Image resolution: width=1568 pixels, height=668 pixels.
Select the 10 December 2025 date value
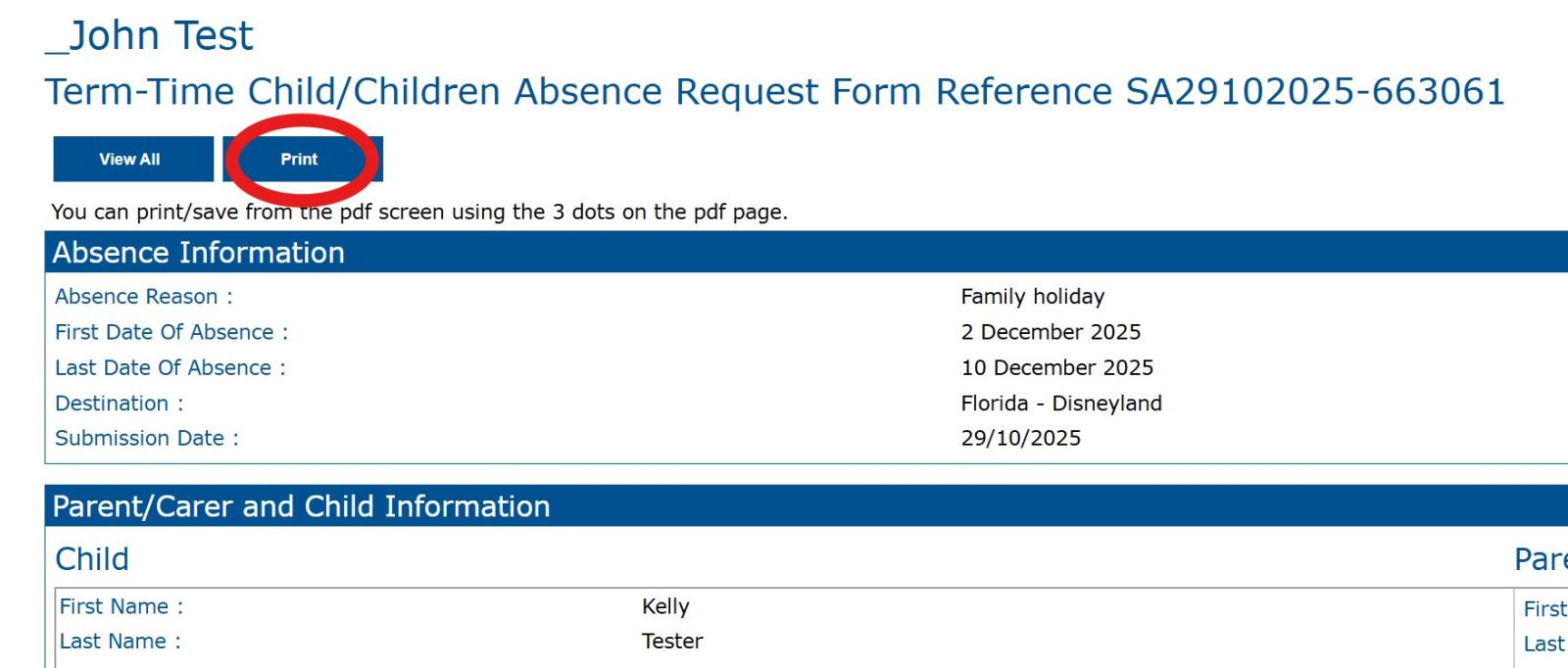1056,368
